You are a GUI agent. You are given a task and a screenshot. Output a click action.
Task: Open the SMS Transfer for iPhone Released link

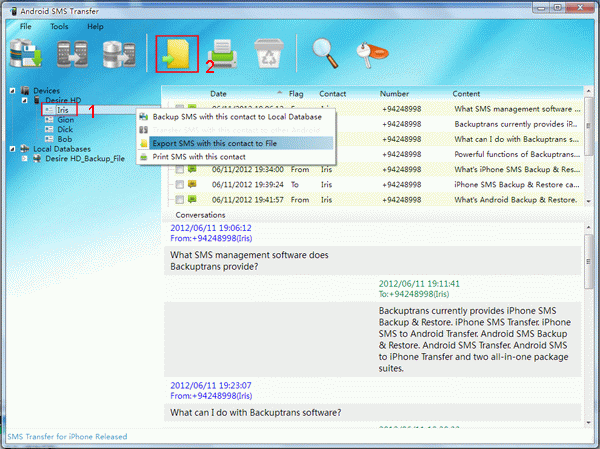[67, 437]
